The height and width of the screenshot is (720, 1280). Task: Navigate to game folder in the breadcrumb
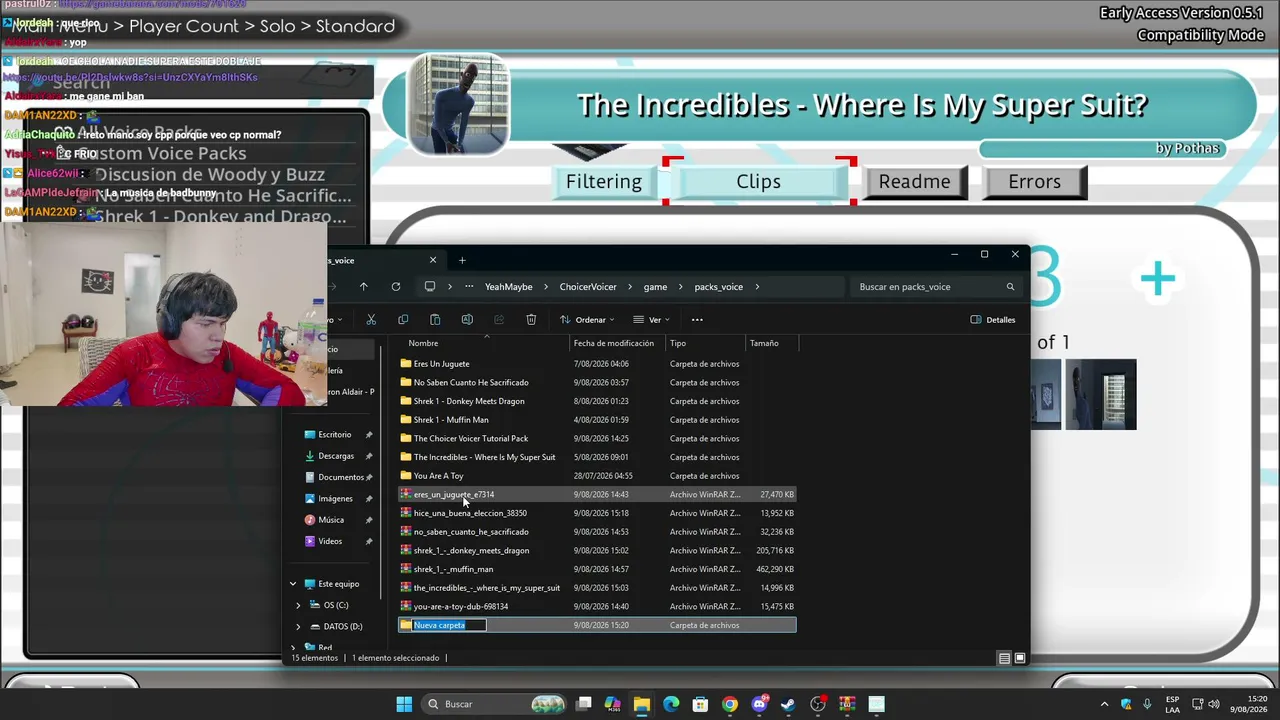(x=655, y=287)
